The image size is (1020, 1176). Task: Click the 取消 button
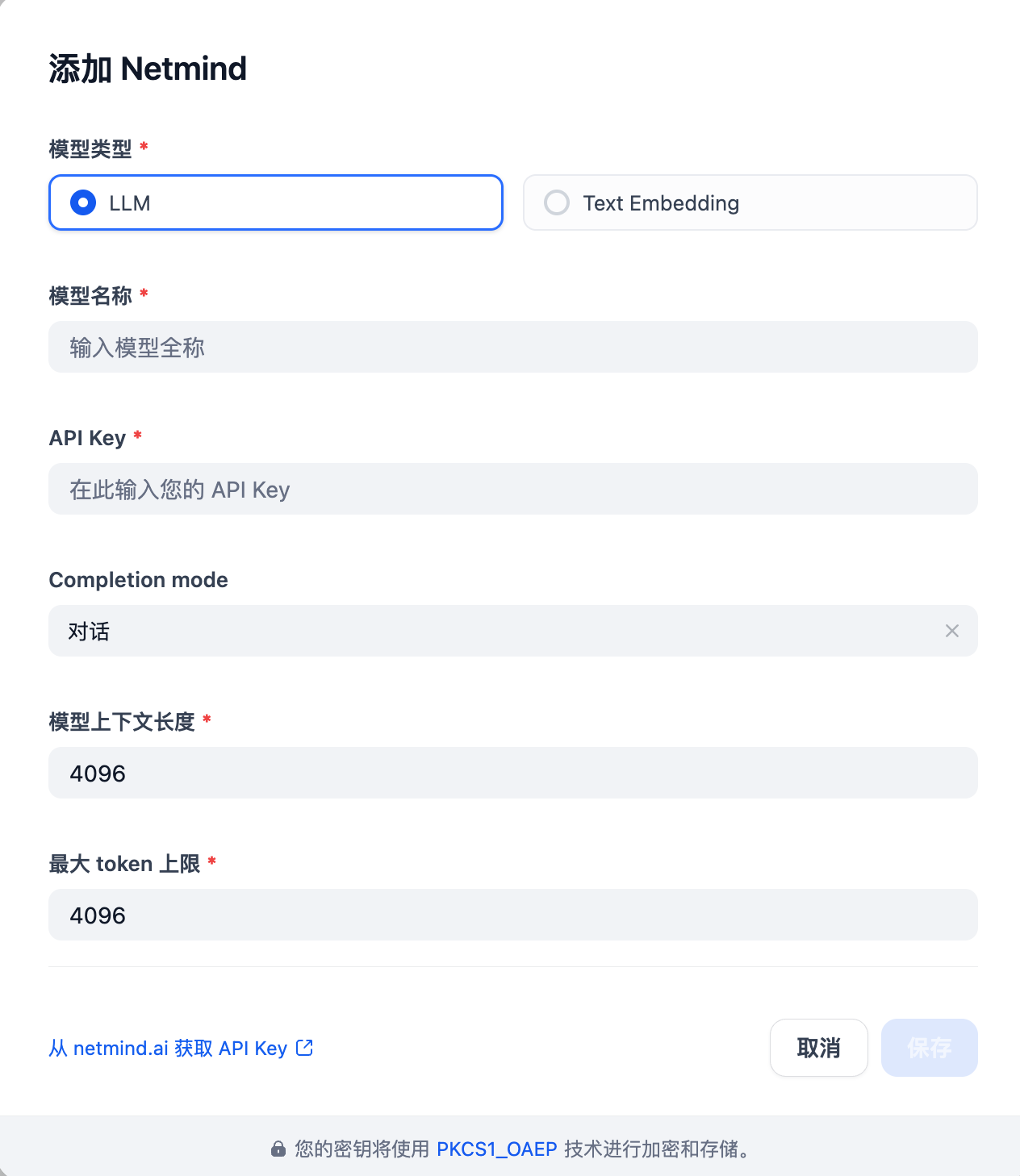click(x=819, y=1048)
